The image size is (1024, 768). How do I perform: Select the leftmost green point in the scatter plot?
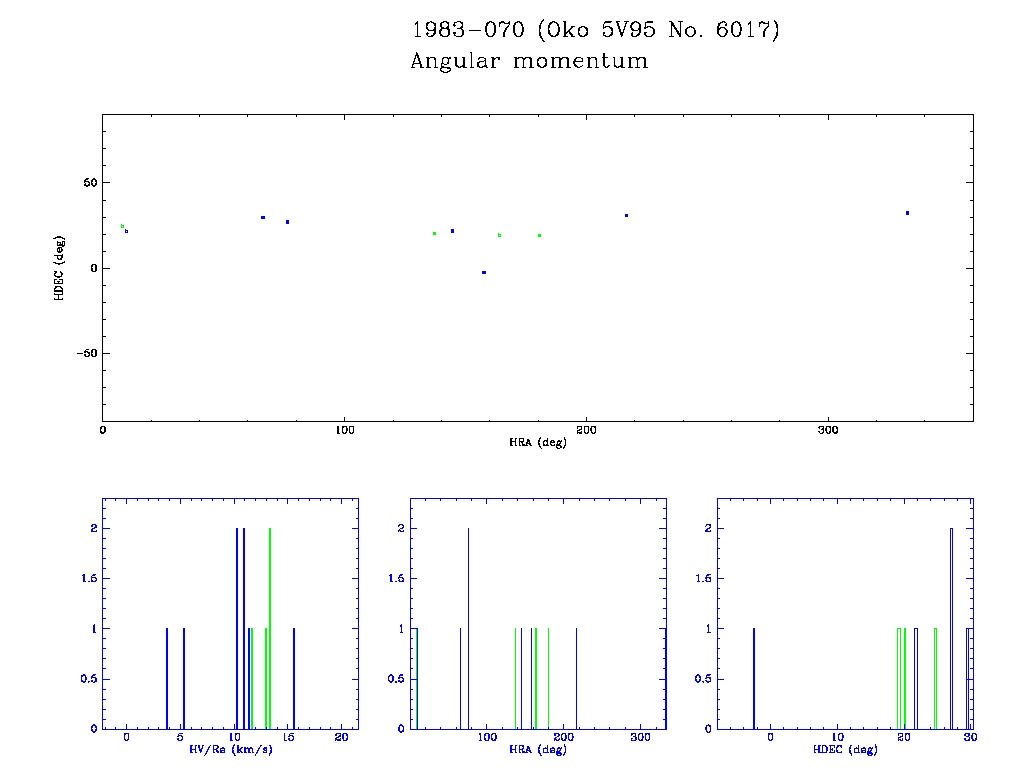point(122,226)
